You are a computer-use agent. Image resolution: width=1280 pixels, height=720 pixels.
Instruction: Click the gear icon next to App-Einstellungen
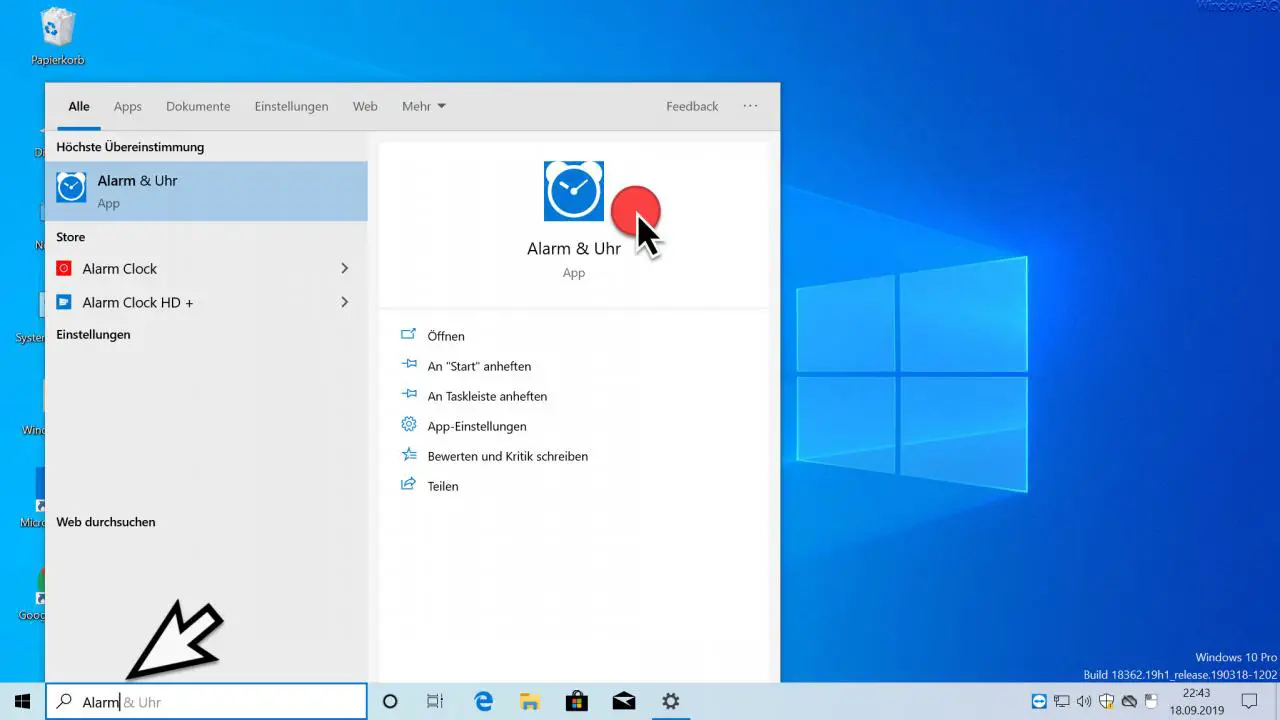point(408,425)
